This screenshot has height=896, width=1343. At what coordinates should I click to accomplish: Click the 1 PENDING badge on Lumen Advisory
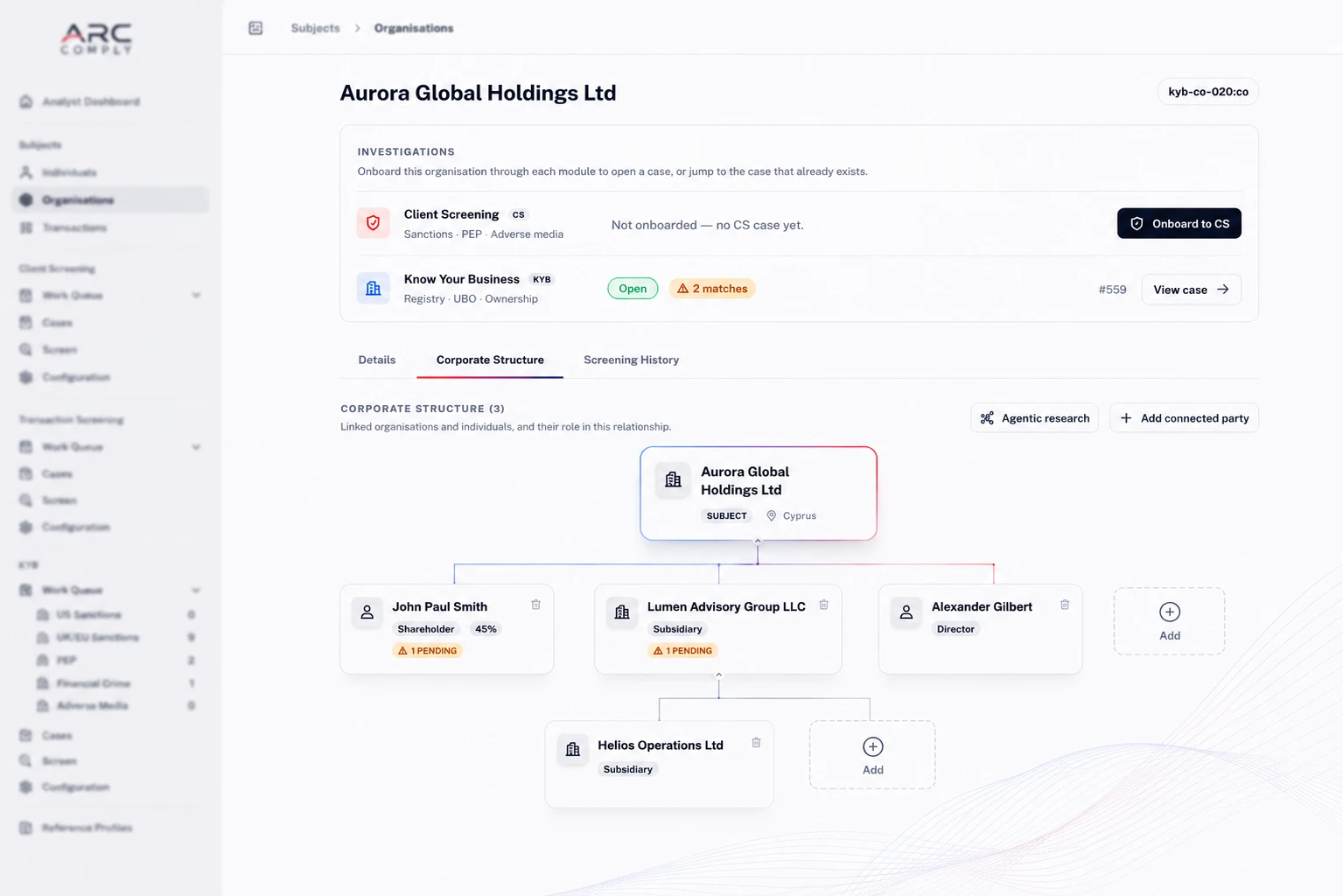(682, 651)
